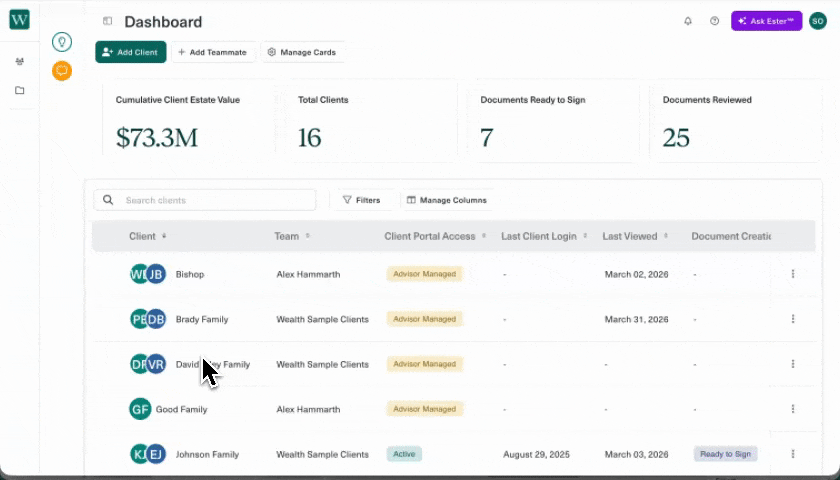The image size is (840, 480).
Task: Open the Filters dropdown
Action: (x=362, y=200)
